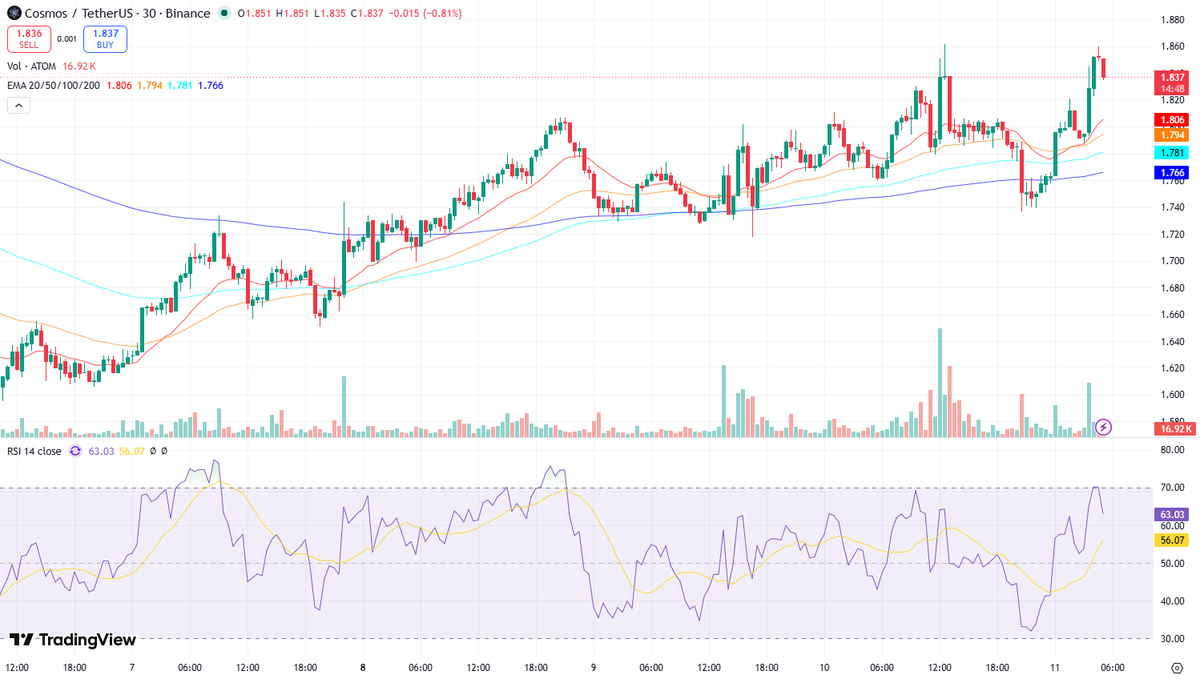Select the RSI 14 close indicator legend

point(34,451)
